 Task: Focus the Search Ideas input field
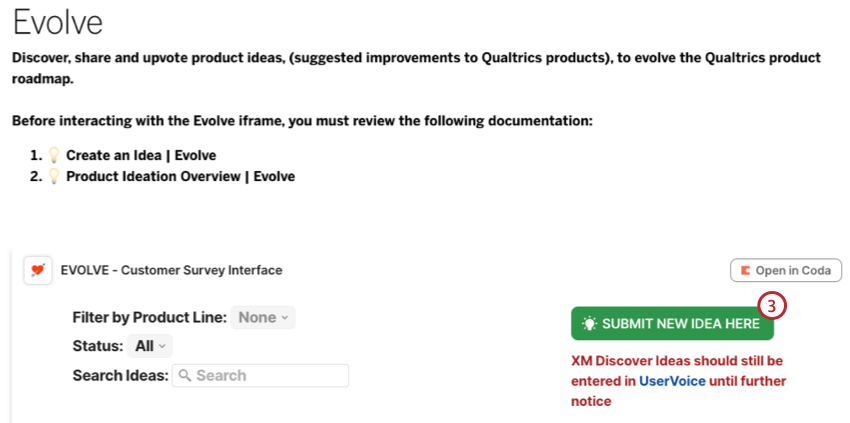coord(260,375)
